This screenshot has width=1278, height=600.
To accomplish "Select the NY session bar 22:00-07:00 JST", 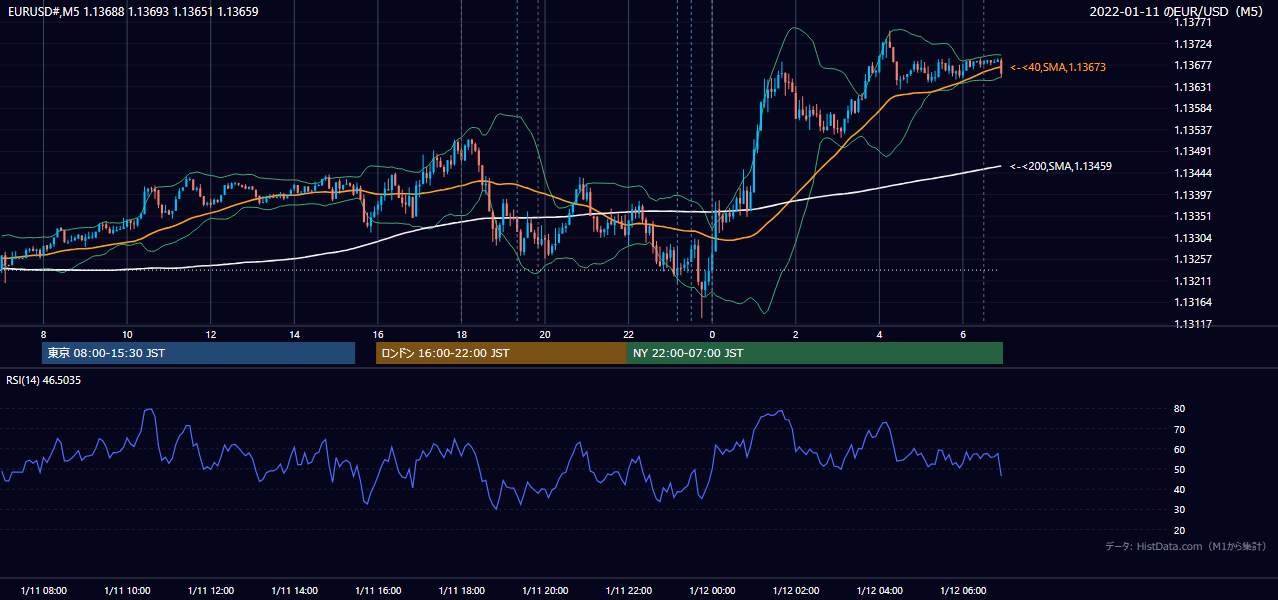I will [x=815, y=353].
